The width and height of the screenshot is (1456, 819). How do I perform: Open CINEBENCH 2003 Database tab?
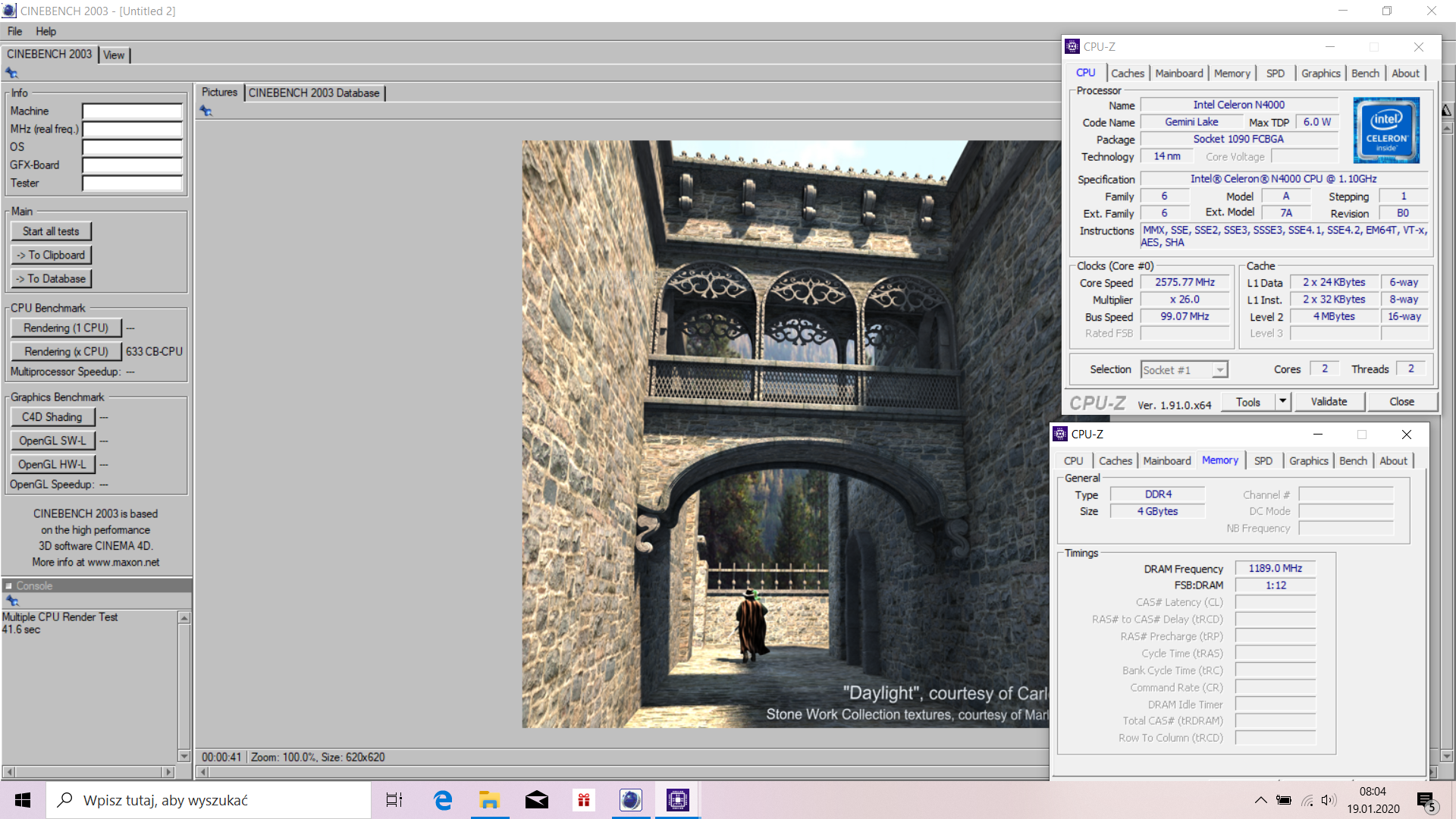[314, 93]
